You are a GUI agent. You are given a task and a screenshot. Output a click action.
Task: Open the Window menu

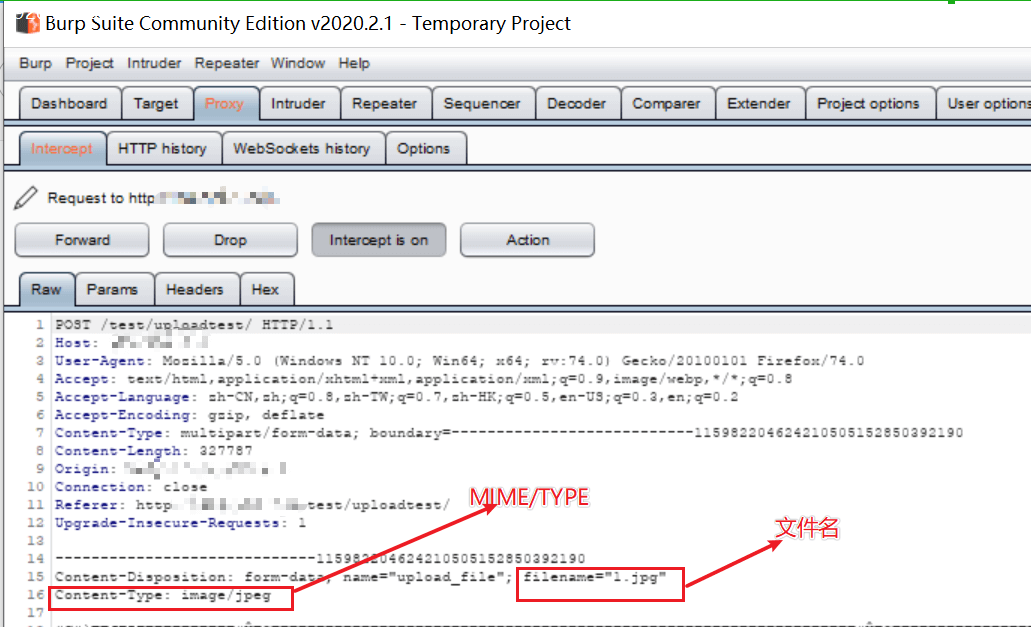(x=298, y=63)
